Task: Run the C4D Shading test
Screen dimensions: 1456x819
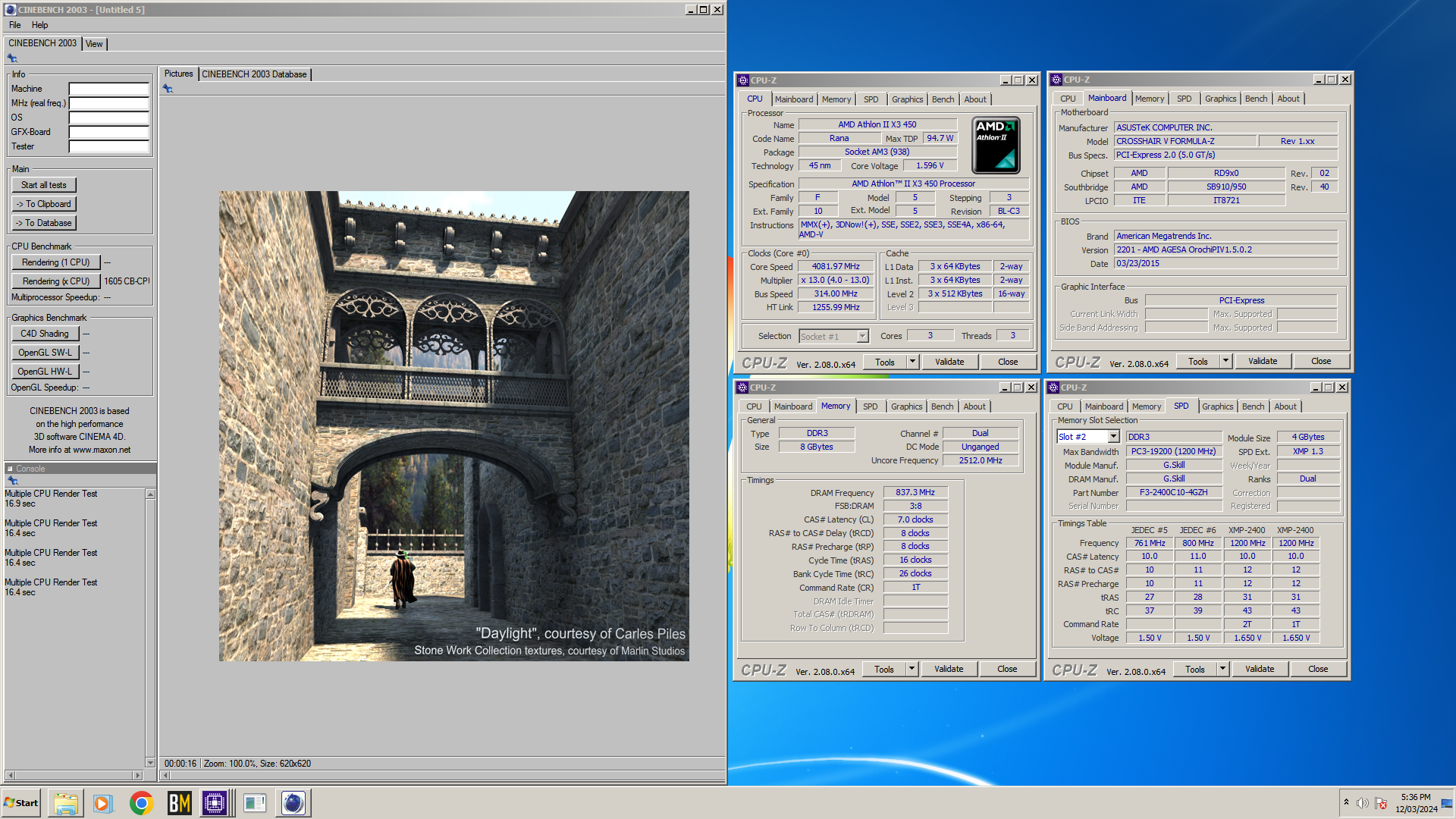Action: 45,334
